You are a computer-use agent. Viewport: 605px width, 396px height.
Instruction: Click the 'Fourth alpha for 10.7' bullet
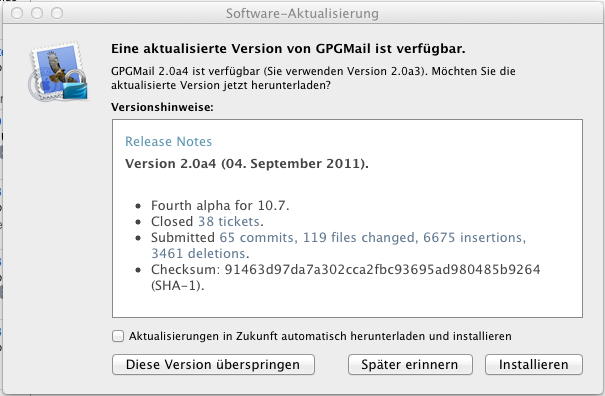coord(220,205)
